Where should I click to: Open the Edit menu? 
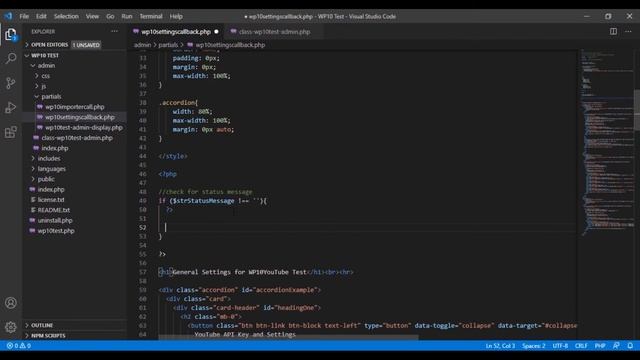(x=41, y=16)
